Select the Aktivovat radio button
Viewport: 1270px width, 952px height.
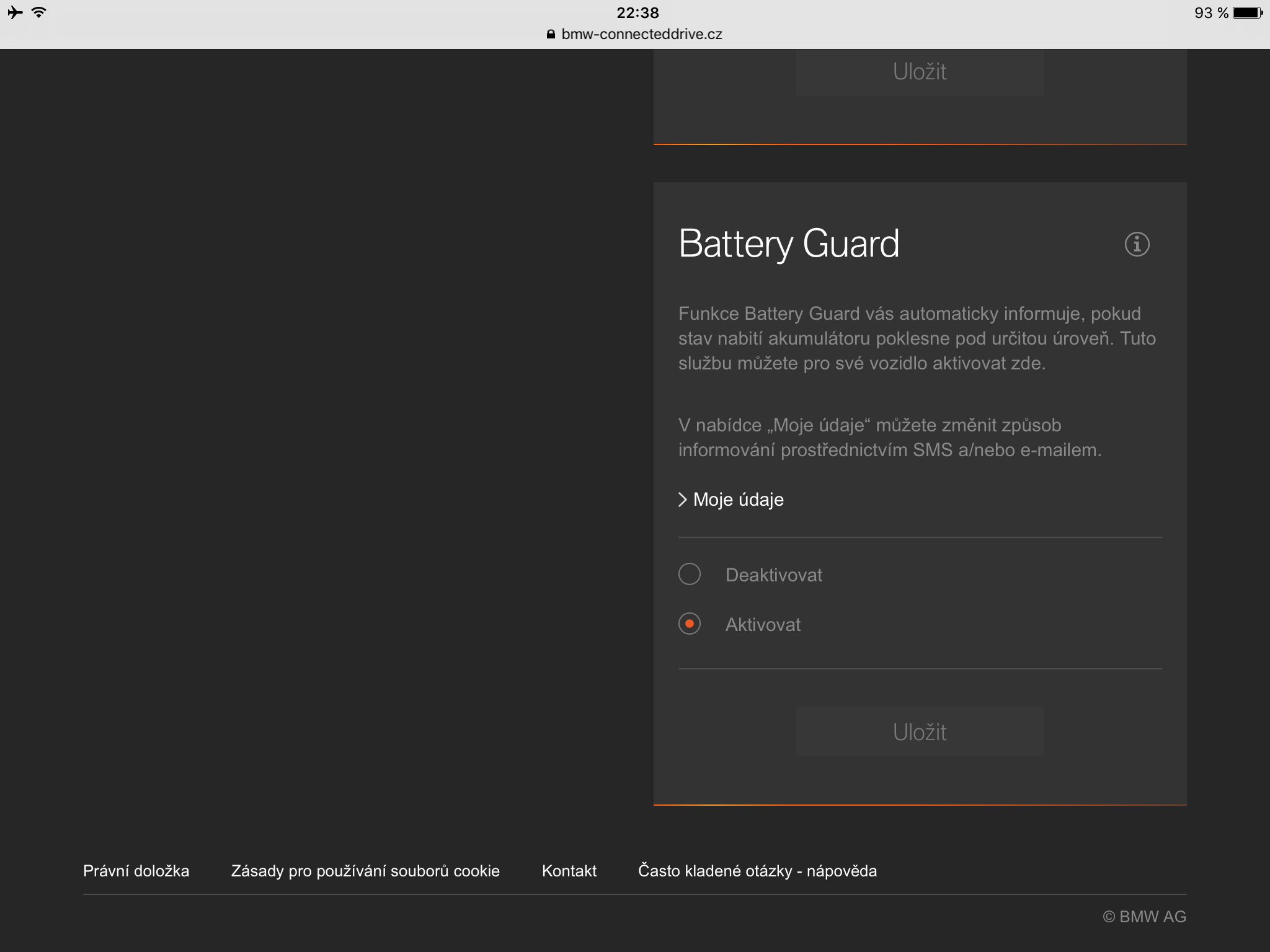pyautogui.click(x=690, y=624)
